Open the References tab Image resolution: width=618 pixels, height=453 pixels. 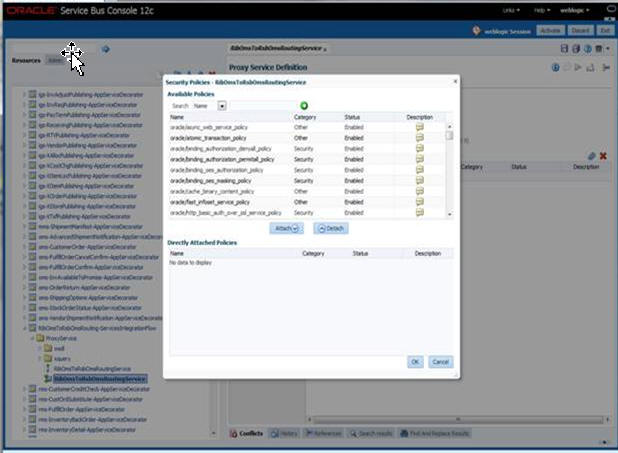[x=324, y=433]
